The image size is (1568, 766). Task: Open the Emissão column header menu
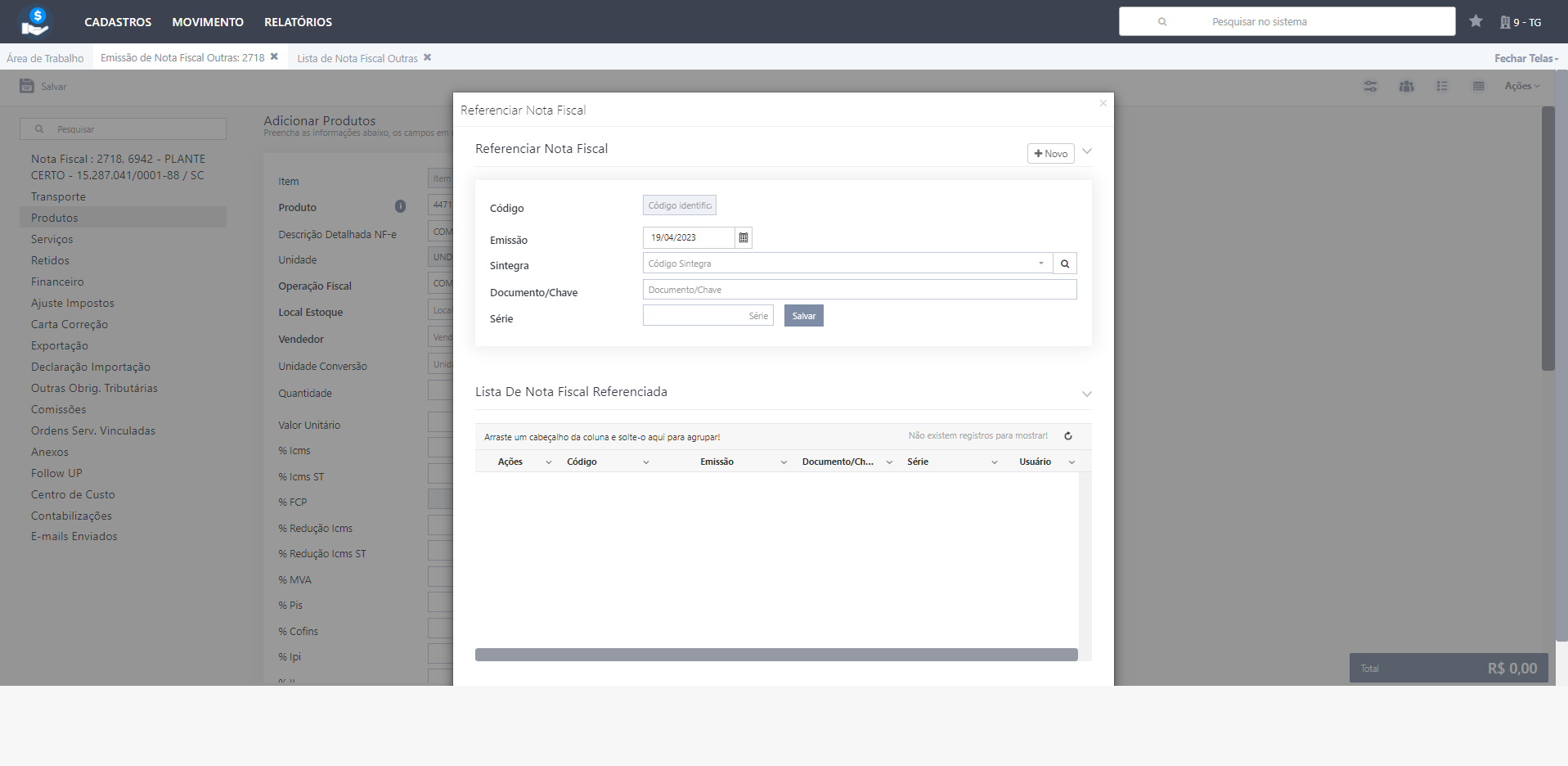pos(784,462)
